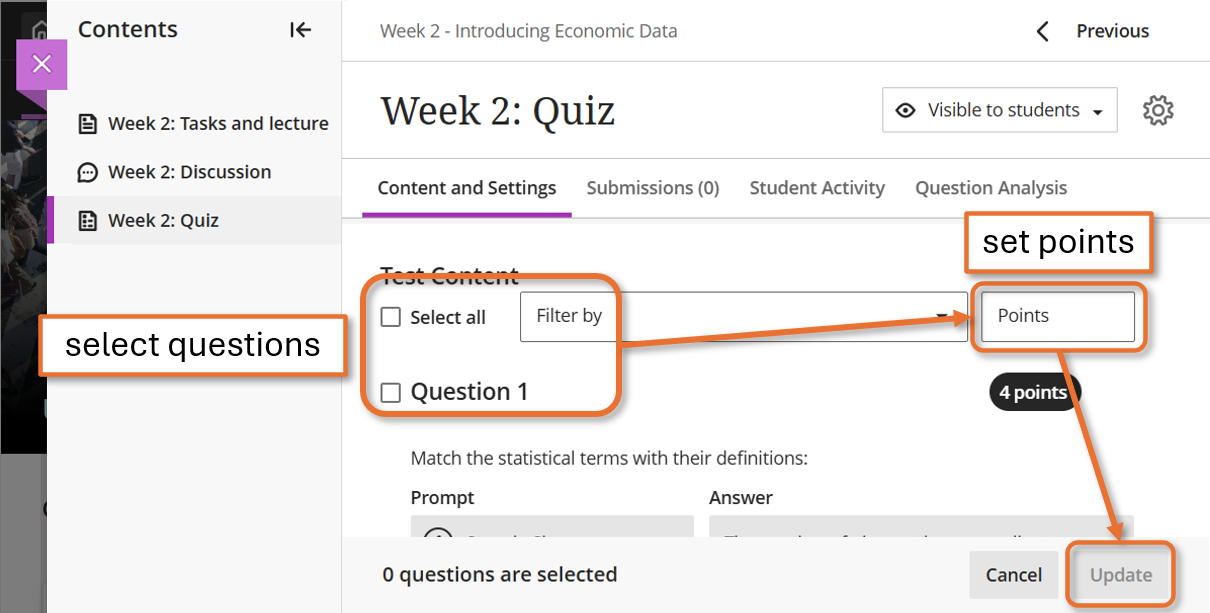The image size is (1210, 613).
Task: Expand the Visible to students dropdown
Action: coord(1097,112)
